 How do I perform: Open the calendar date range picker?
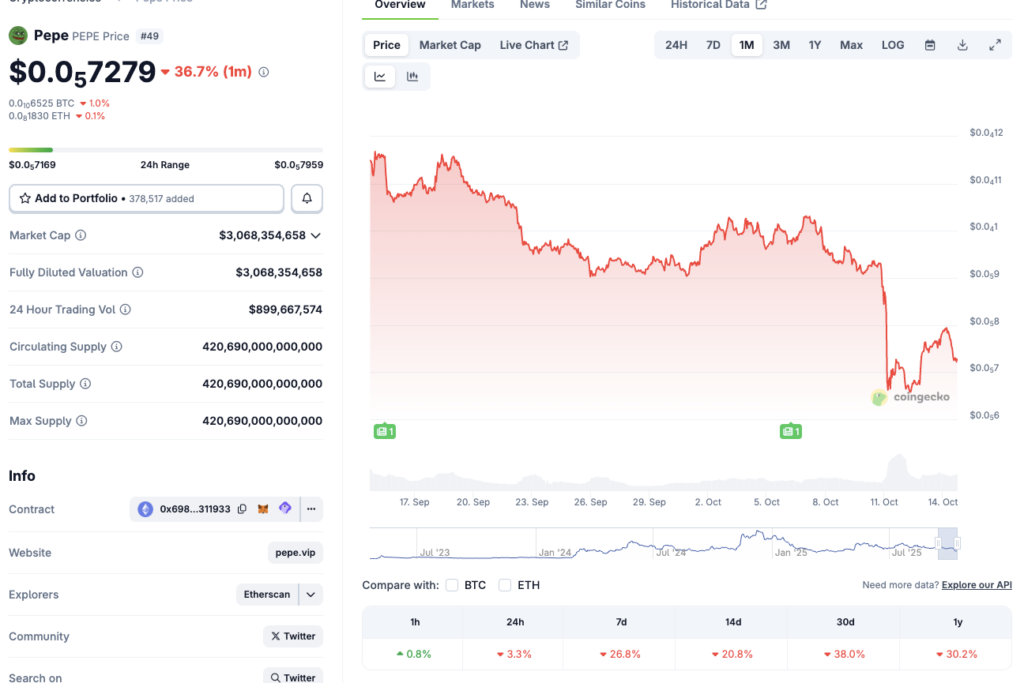(x=930, y=45)
